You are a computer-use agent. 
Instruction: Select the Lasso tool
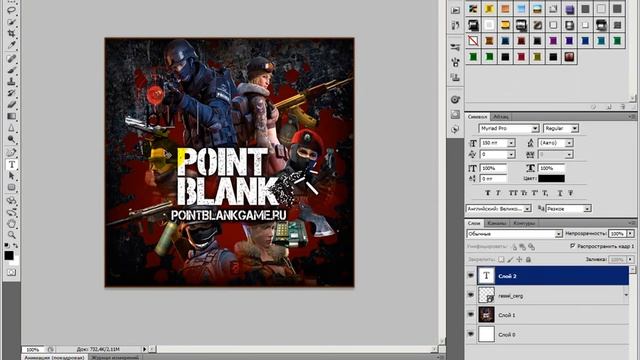(11, 10)
